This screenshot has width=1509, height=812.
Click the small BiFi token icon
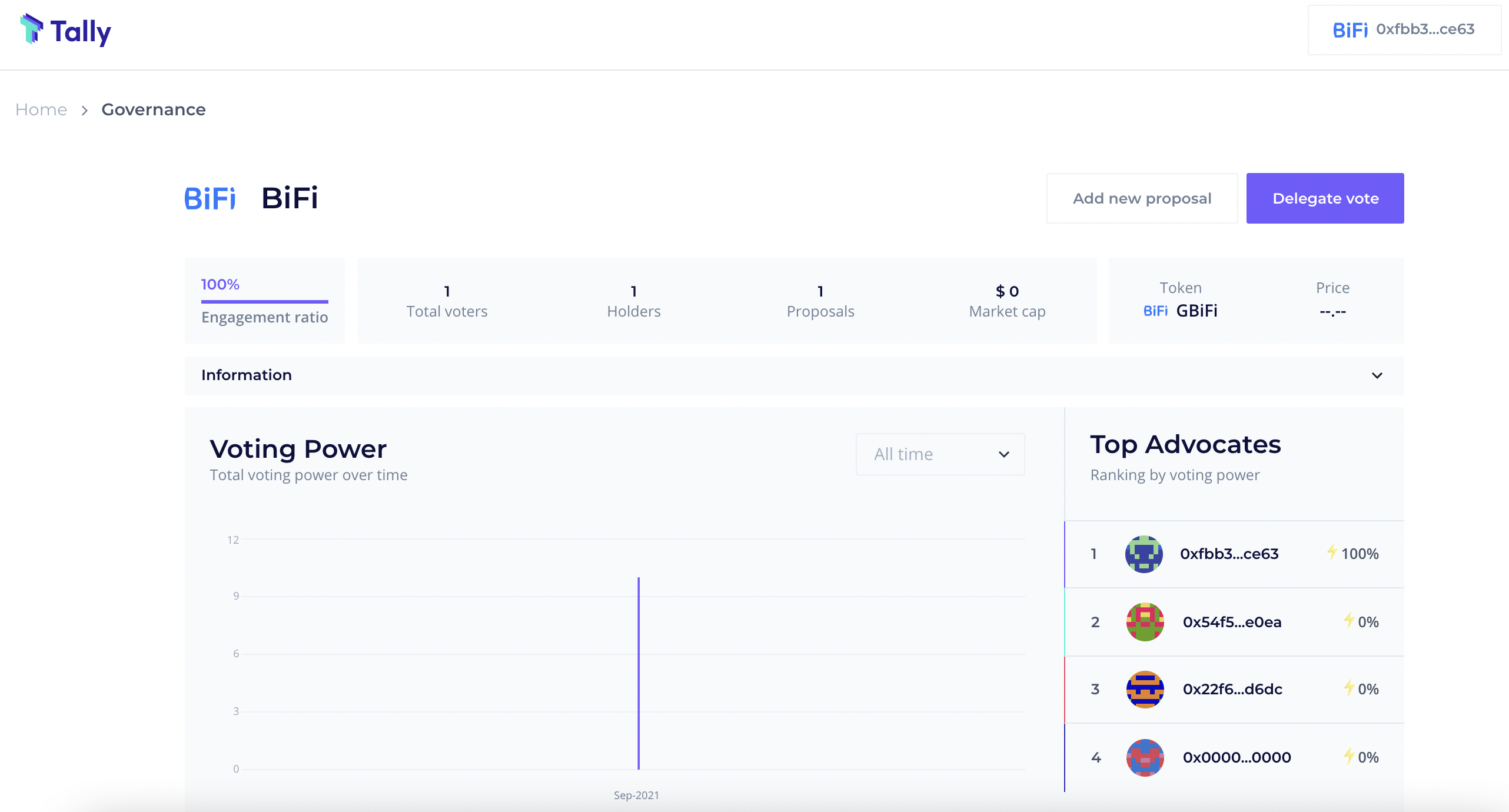1155,311
